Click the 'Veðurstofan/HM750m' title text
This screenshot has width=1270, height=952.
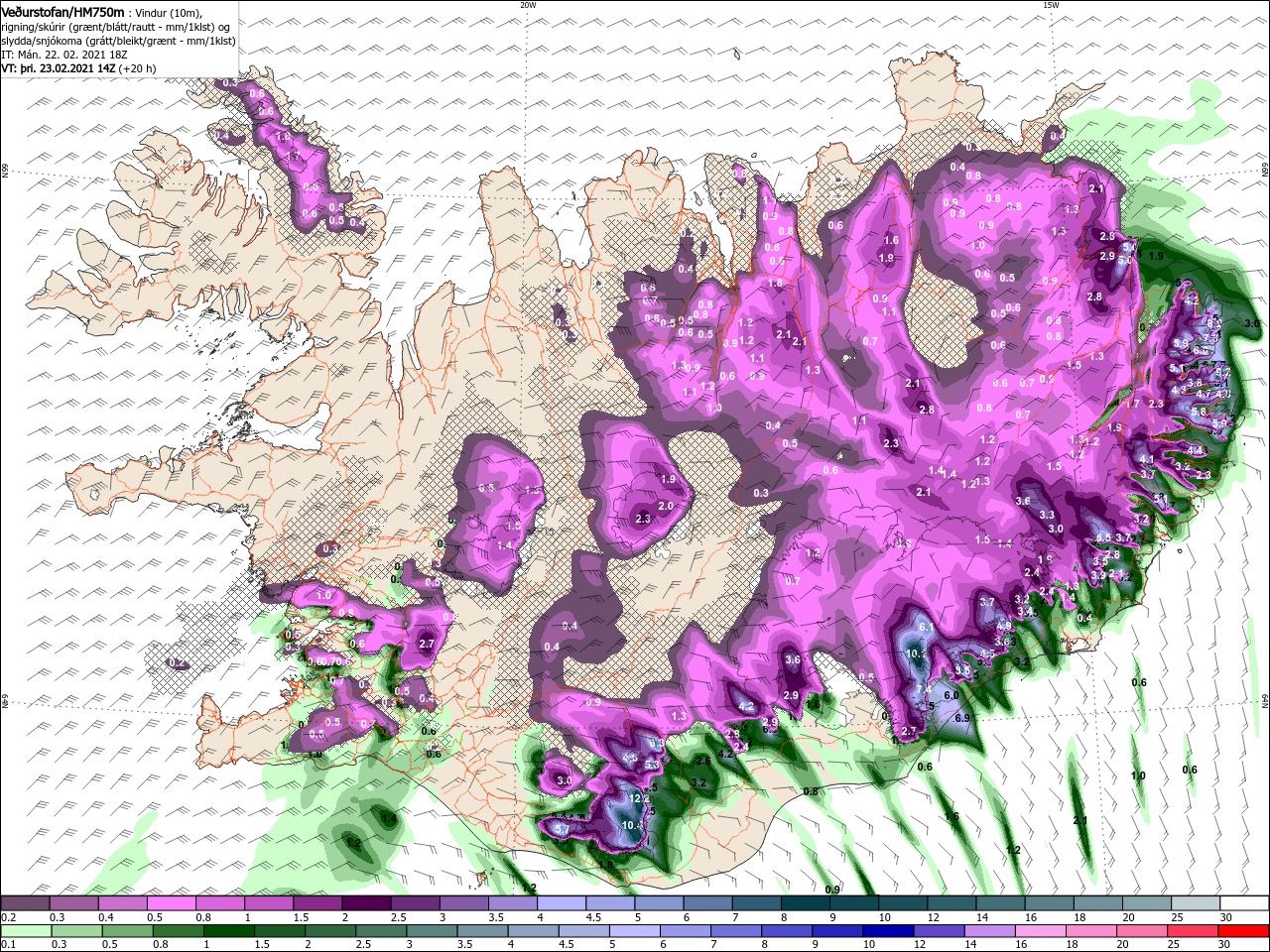pos(63,11)
